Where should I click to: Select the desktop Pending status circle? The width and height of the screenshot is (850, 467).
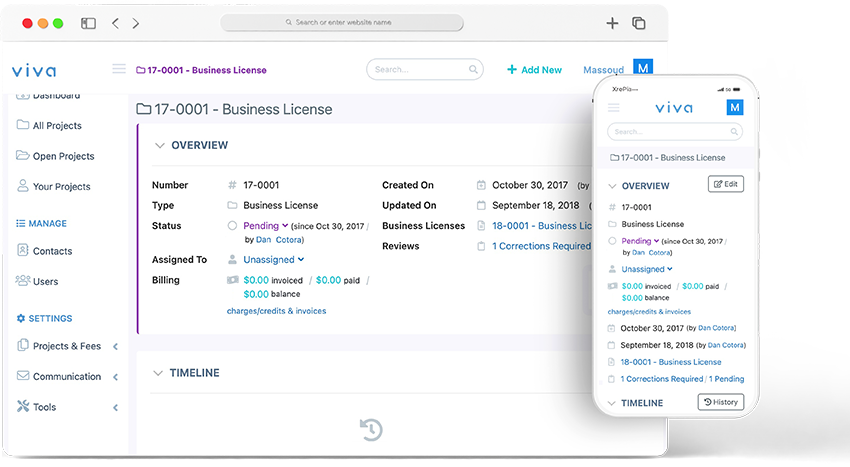(232, 225)
